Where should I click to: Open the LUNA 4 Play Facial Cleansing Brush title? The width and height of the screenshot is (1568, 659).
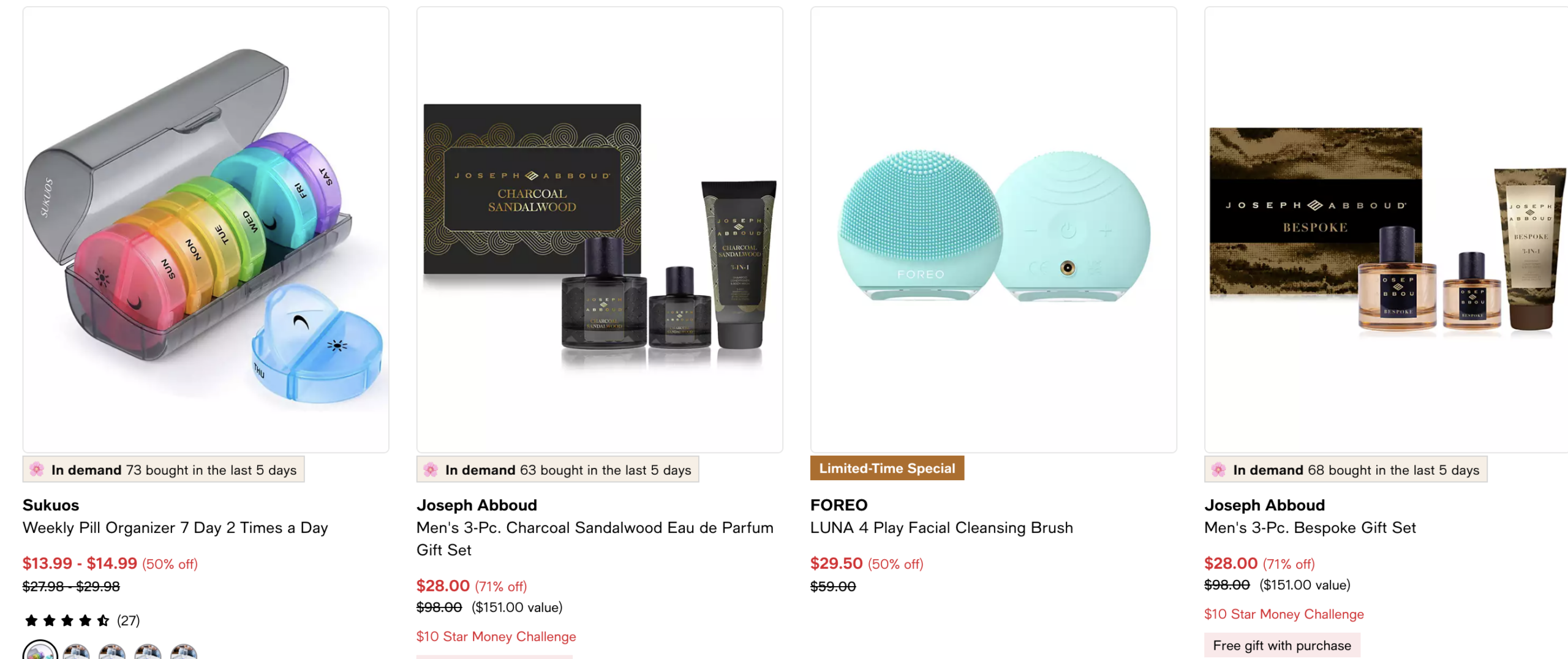[941, 527]
